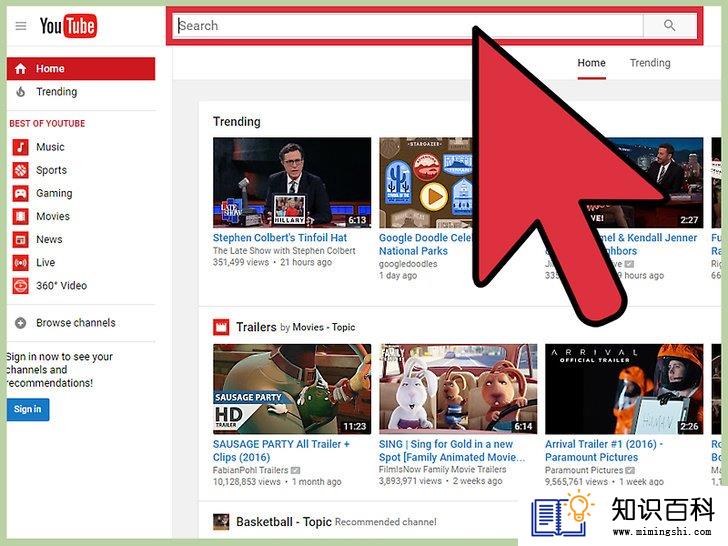This screenshot has height=546, width=728.
Task: Open the Music channel icon
Action: 20,147
